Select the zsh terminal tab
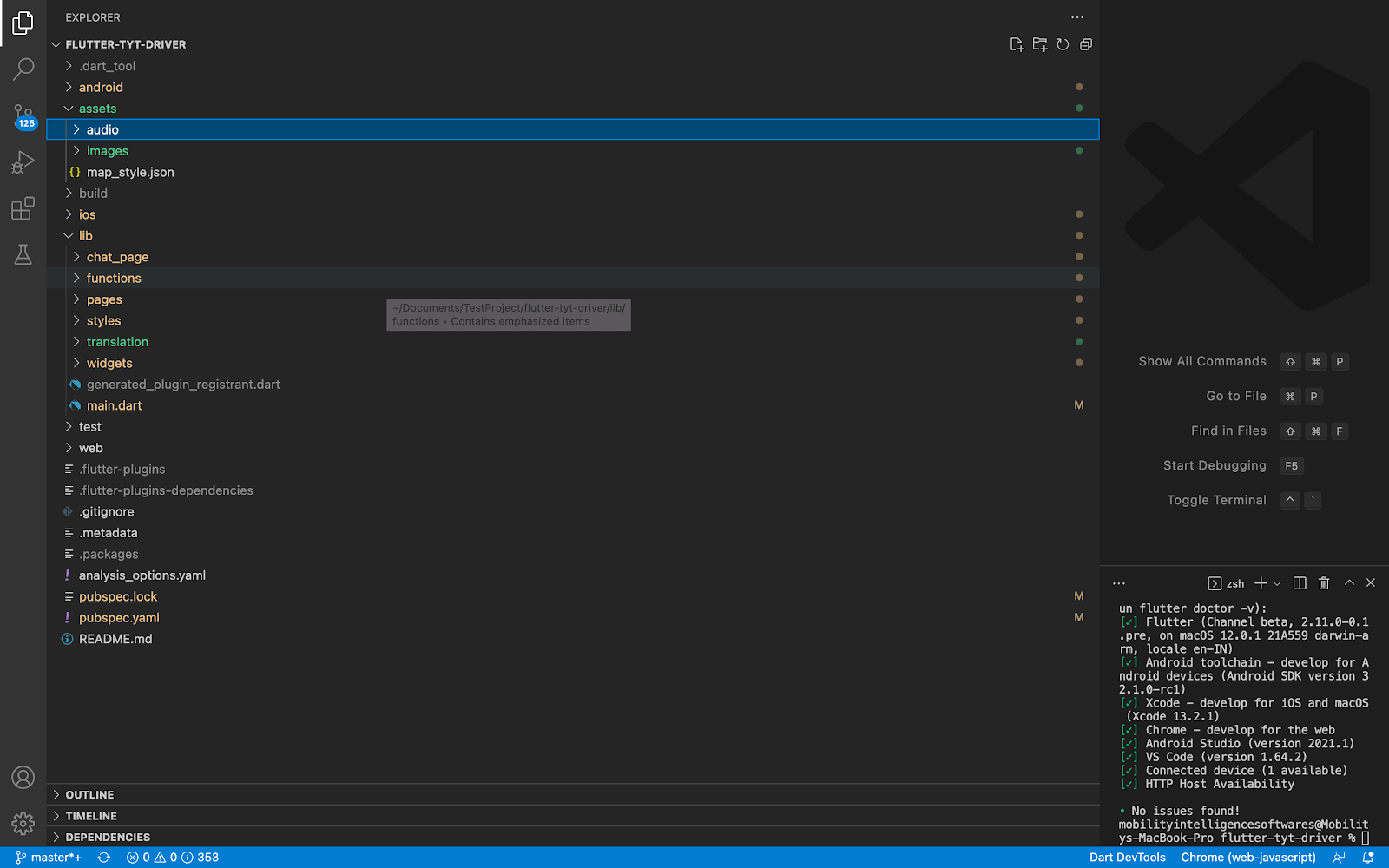 coord(1228,582)
